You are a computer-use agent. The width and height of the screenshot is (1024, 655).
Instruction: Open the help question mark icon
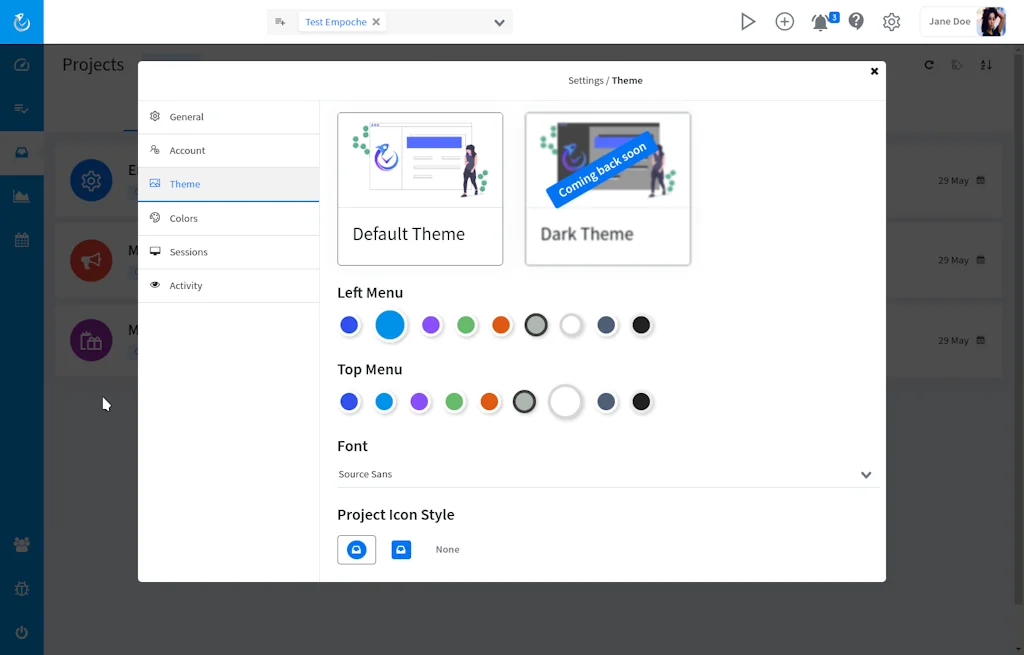856,22
